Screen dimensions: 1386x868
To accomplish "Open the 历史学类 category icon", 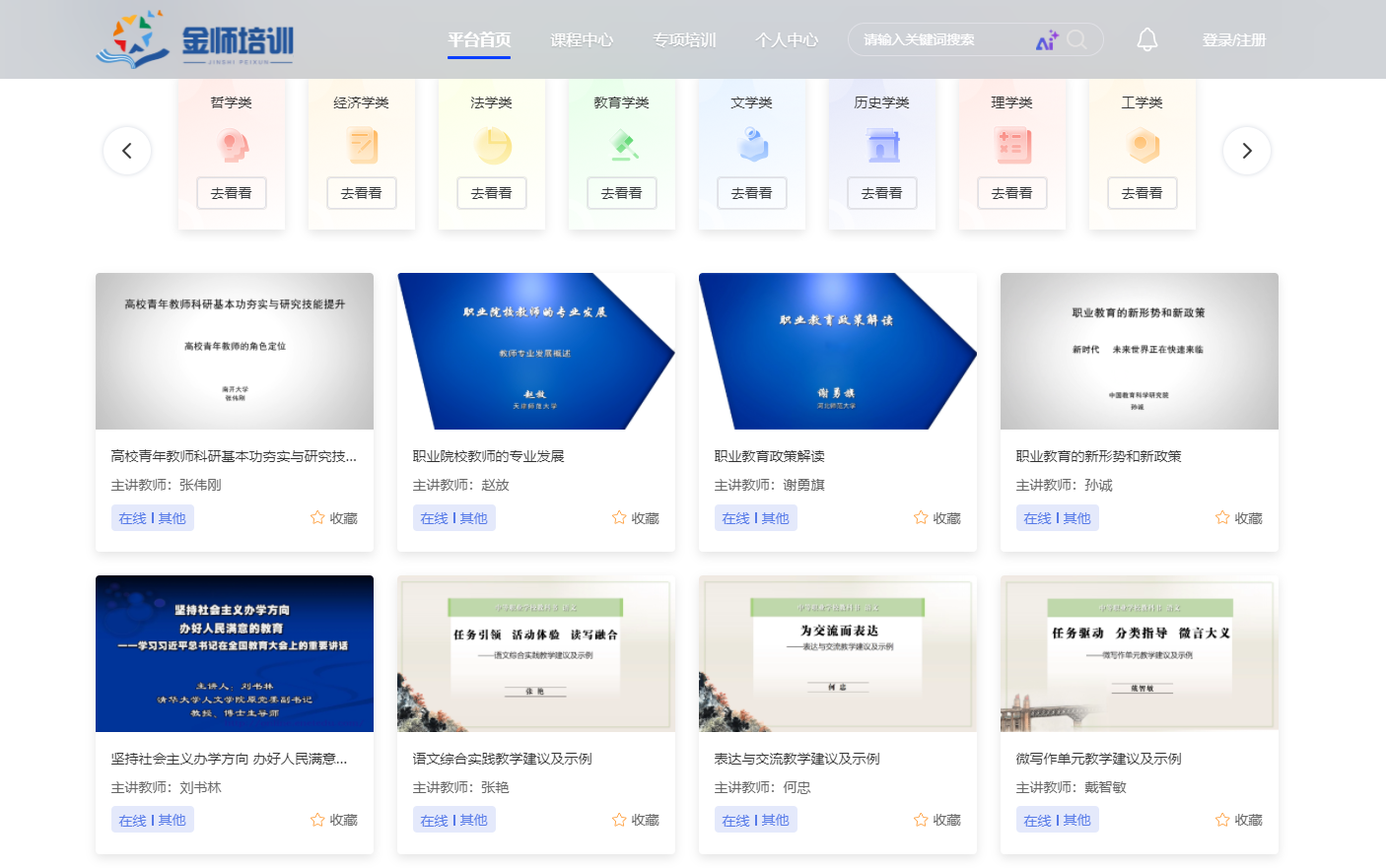I will click(882, 147).
